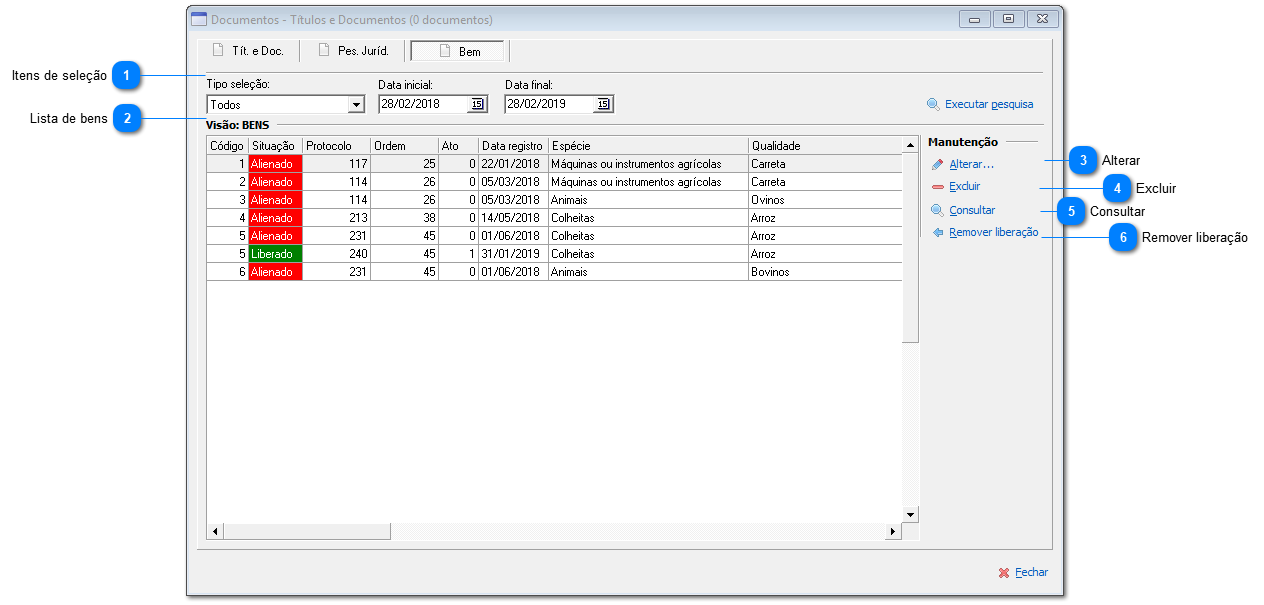
Task: Close dialog with Fechar link
Action: pos(1031,573)
